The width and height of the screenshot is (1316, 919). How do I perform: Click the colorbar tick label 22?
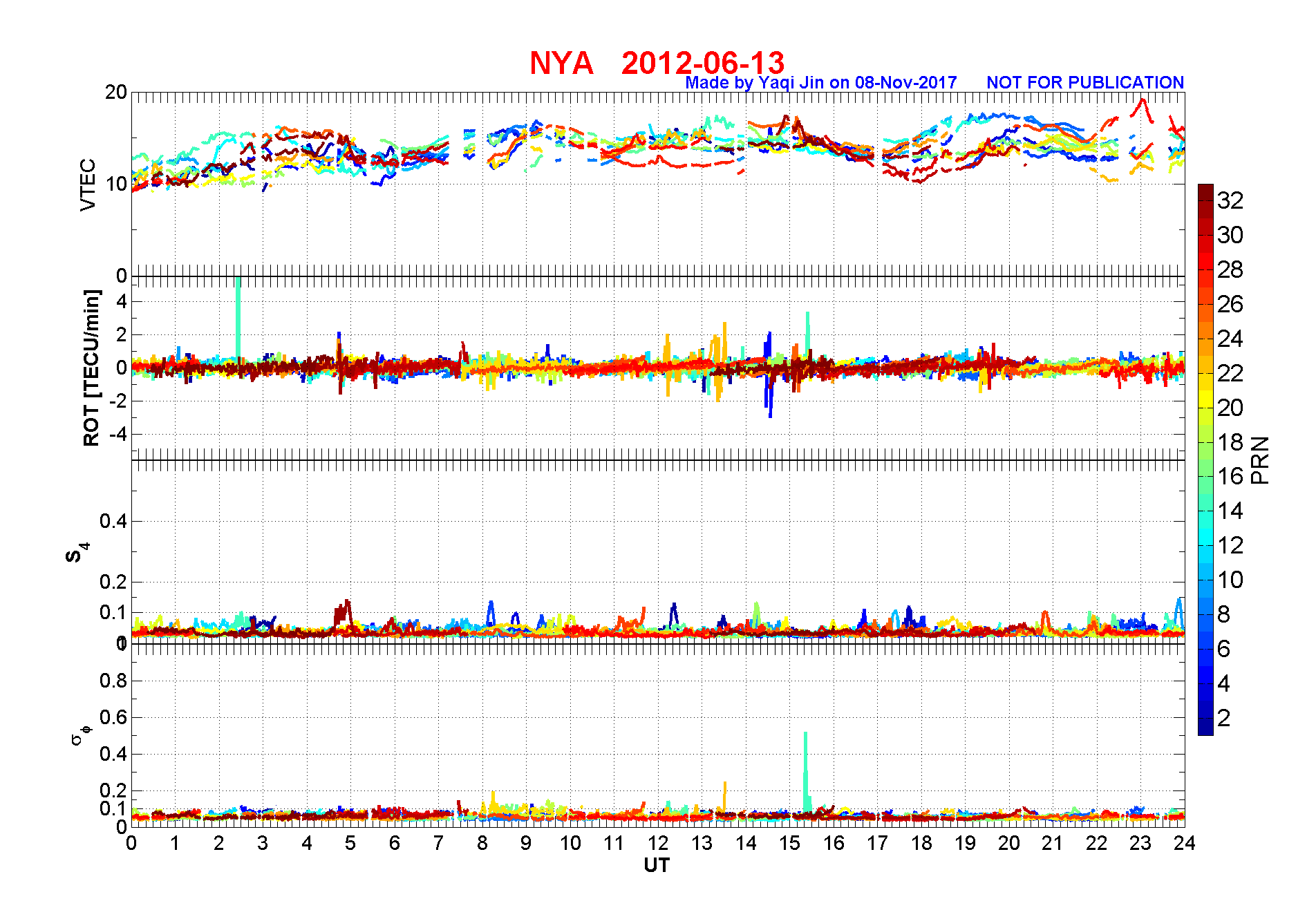pos(1230,373)
